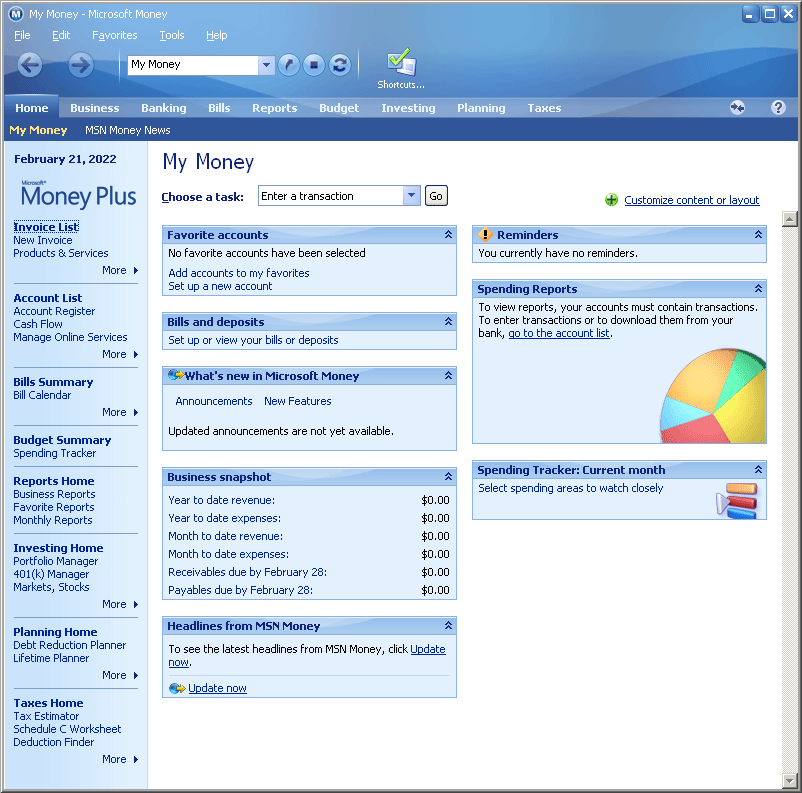Open the My Money address dropdown
Screen dimensions: 802x793
(x=266, y=65)
